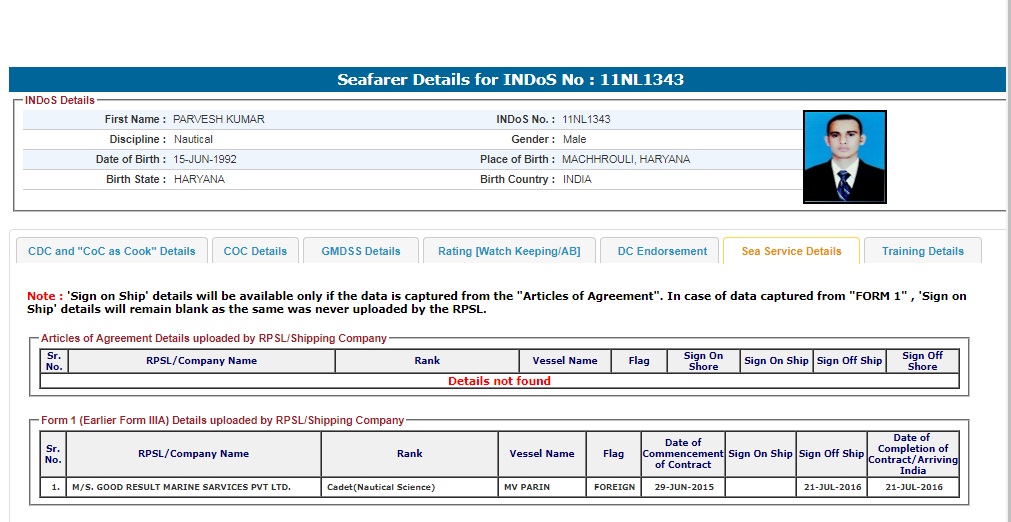Click the FOREIGN flag cell
1011x522 pixels.
613,487
